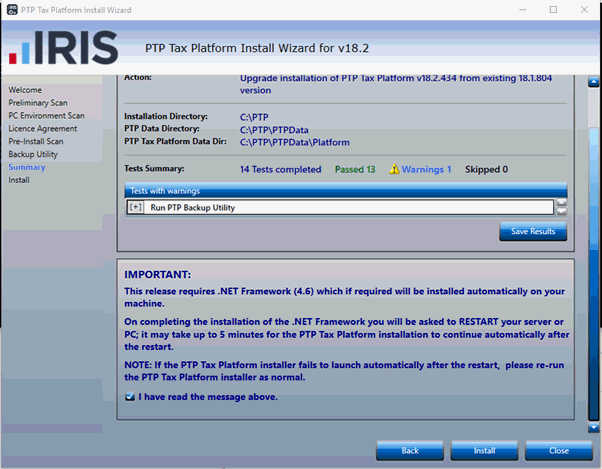Minimize the install wizard window

tap(523, 10)
